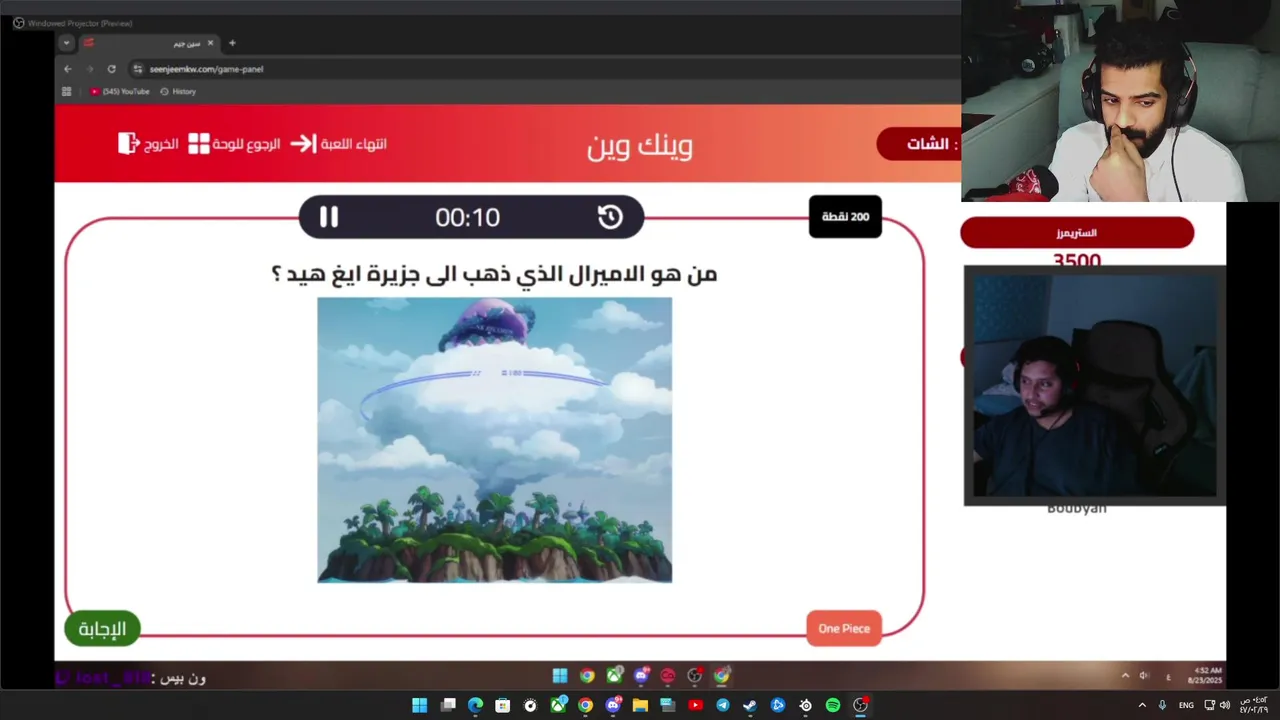Open Telegram on the main taskbar
Viewport: 1280px width, 720px height.
coord(723,705)
